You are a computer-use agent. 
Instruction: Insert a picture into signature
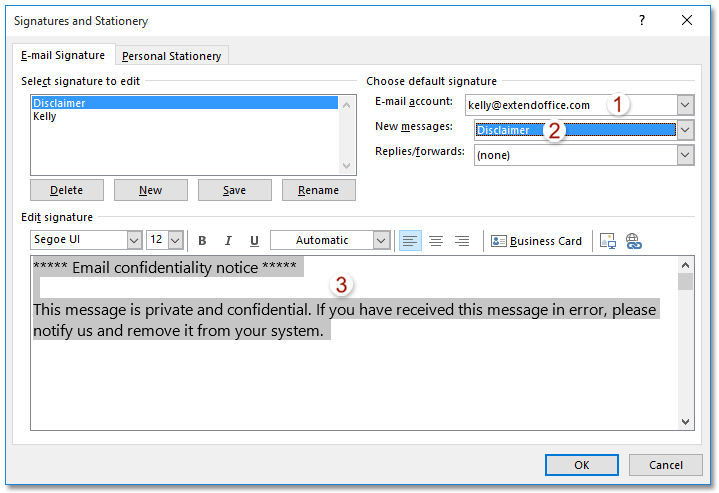(607, 241)
